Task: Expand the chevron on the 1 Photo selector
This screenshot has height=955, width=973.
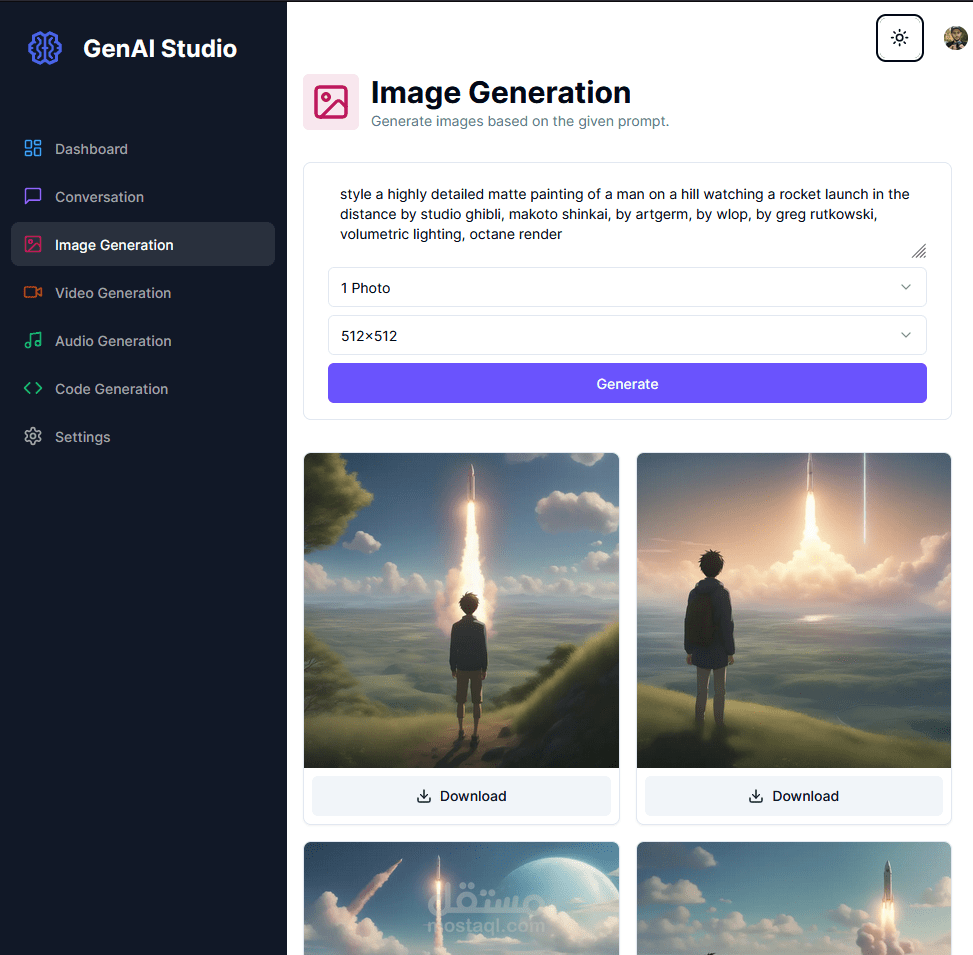Action: tap(906, 287)
